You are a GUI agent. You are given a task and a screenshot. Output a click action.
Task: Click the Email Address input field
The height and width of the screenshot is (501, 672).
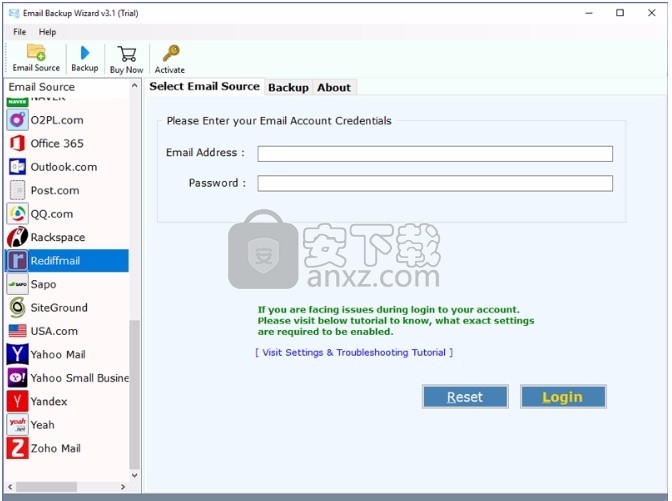(x=434, y=154)
